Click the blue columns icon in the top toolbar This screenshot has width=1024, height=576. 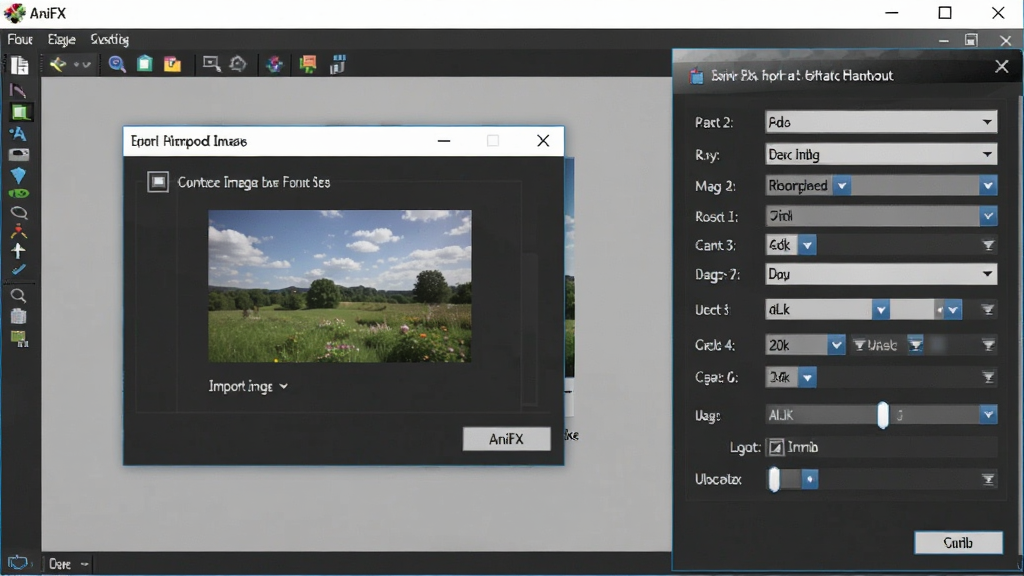pos(338,64)
